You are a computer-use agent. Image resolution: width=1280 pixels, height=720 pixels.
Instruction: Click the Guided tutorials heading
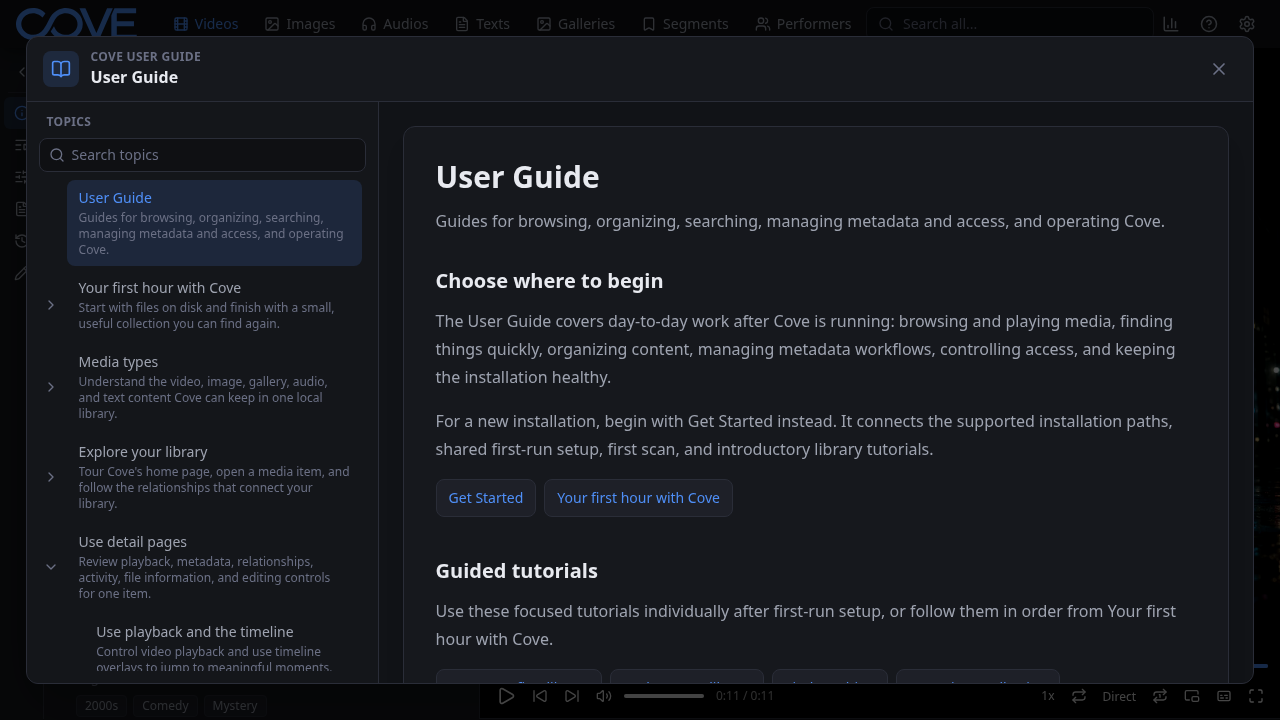(516, 571)
